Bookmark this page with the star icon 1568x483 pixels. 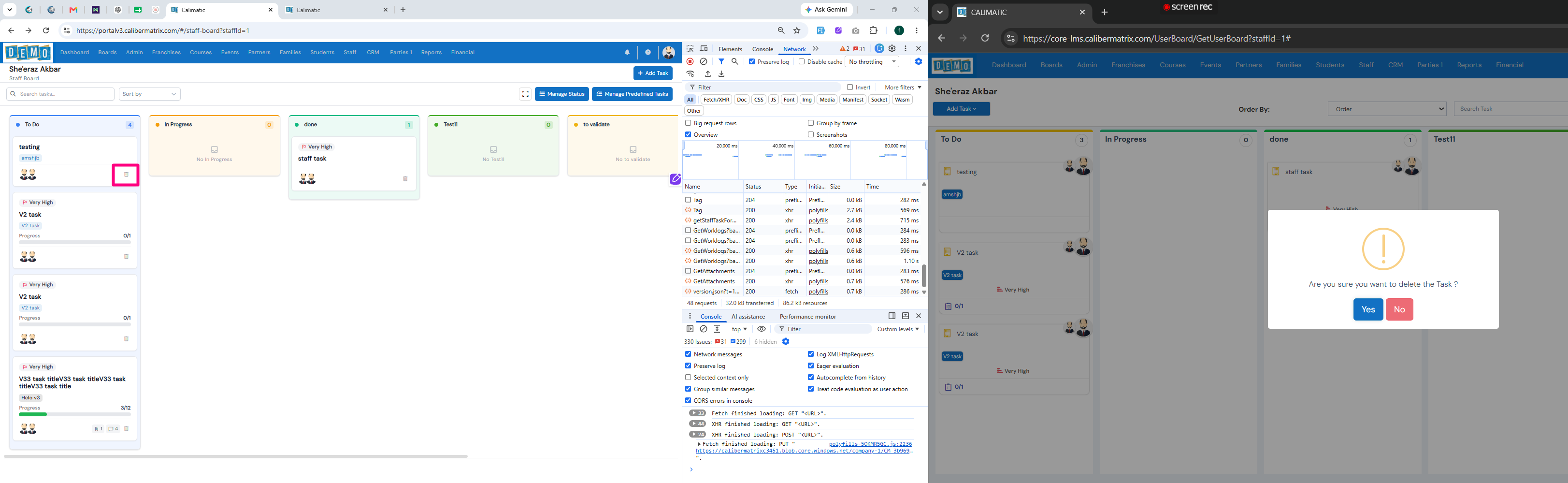[x=797, y=30]
